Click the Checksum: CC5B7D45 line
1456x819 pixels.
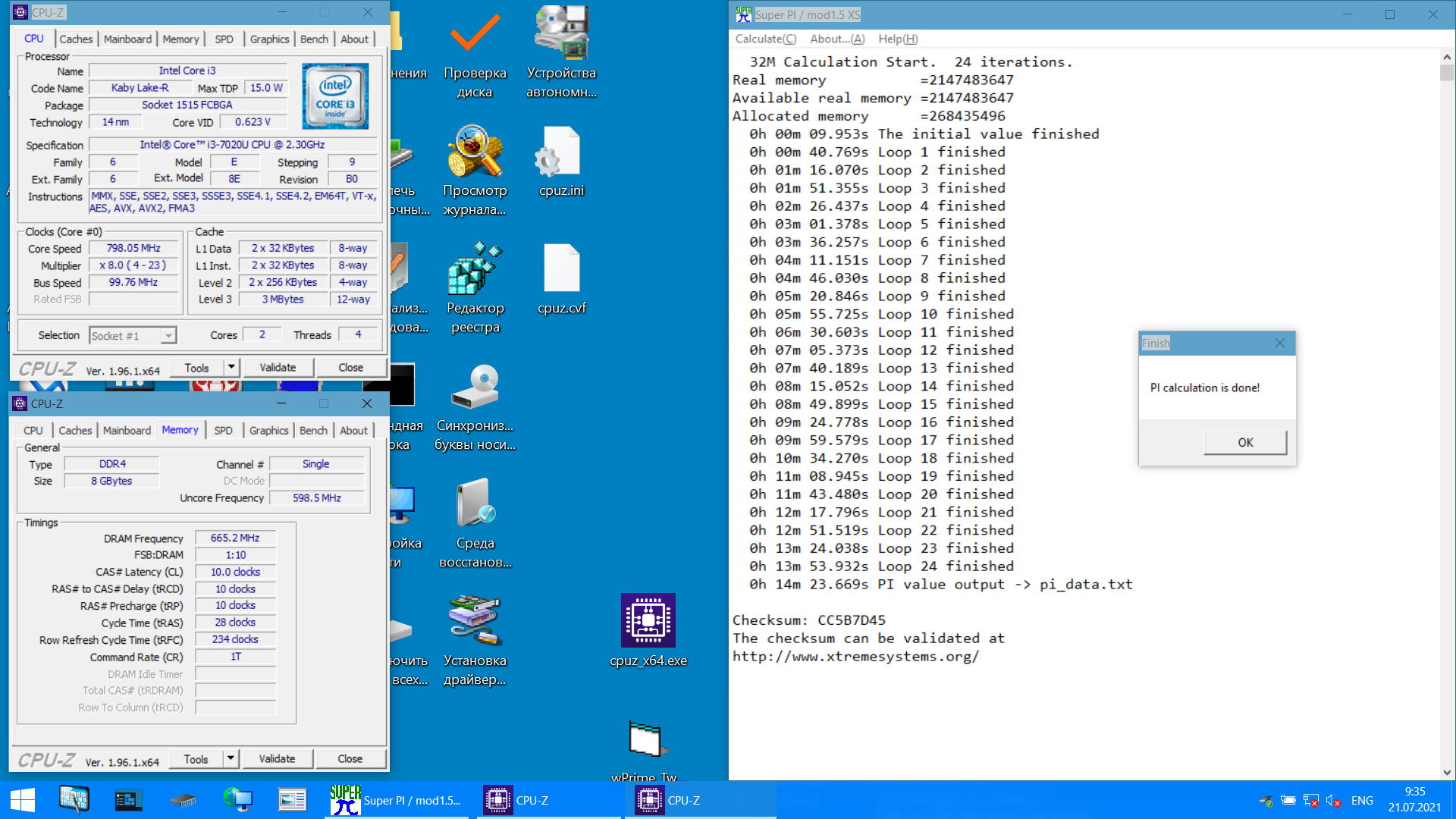(x=808, y=620)
